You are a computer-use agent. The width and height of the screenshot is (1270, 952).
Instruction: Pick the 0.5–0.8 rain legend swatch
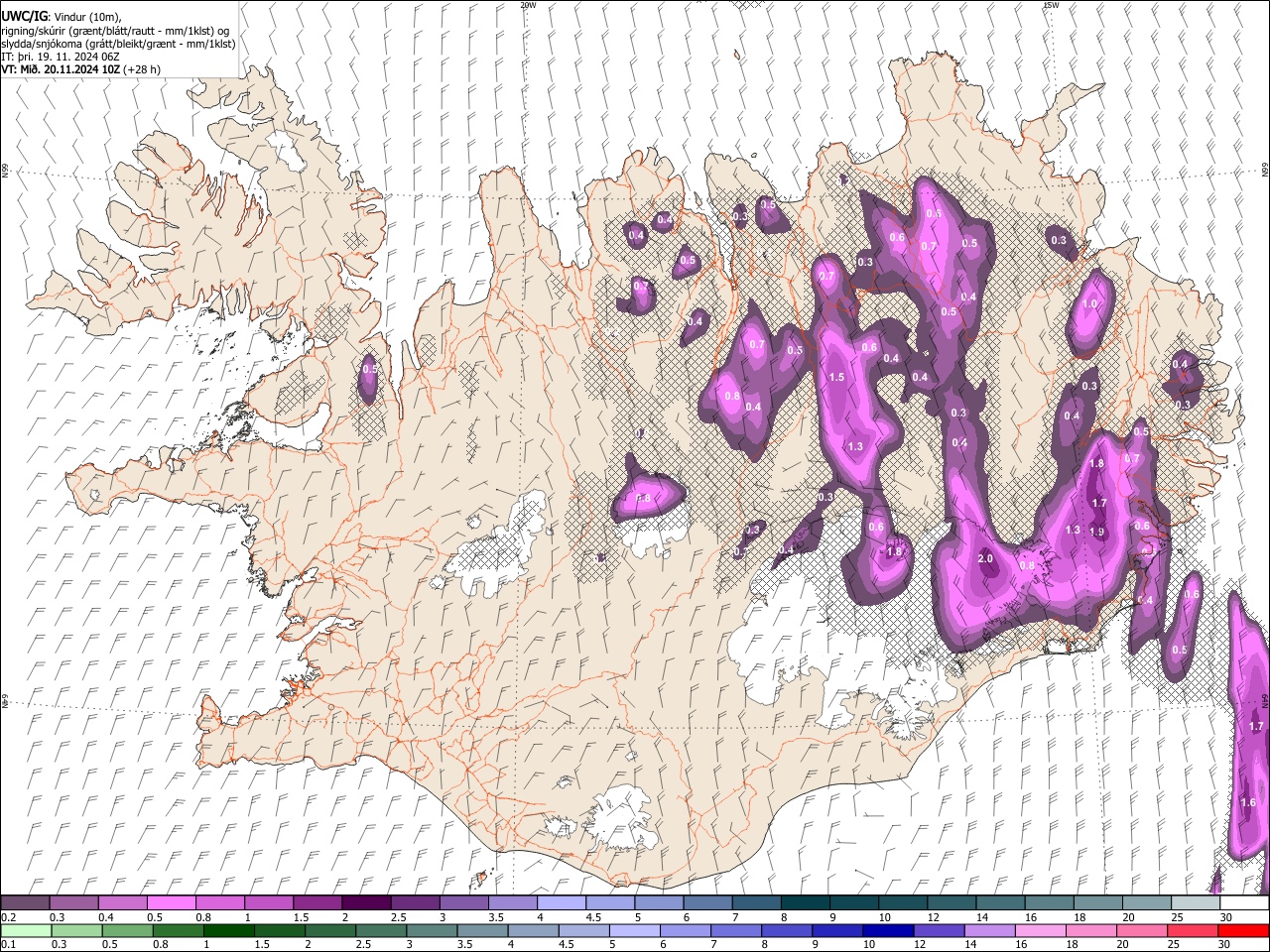pos(128,930)
